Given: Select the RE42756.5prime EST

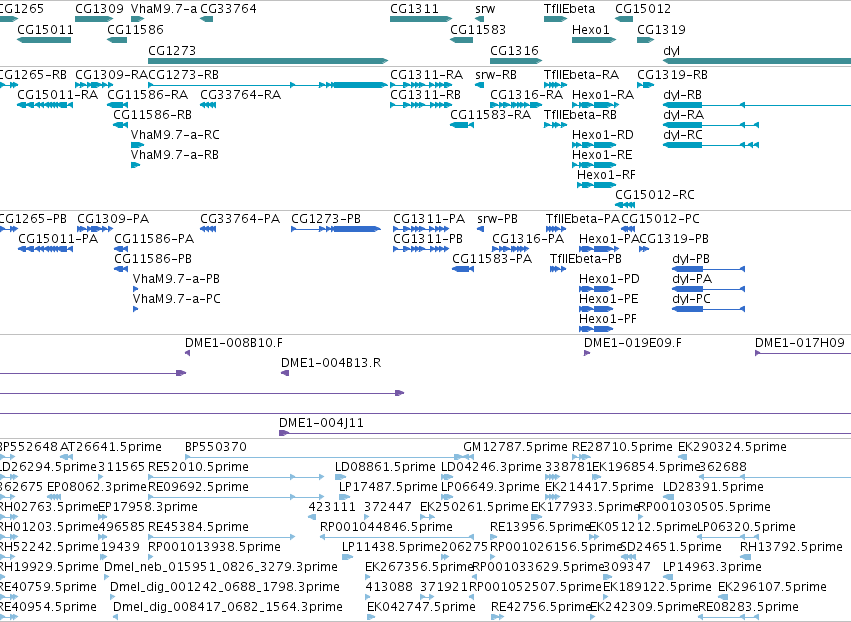Looking at the screenshot, I should click(x=497, y=617).
